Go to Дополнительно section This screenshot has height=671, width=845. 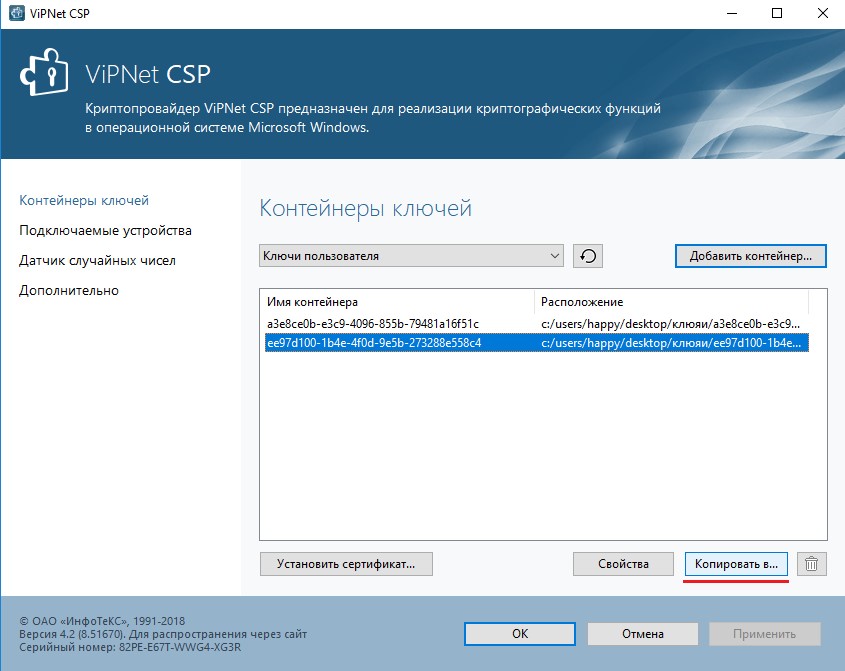tap(69, 290)
